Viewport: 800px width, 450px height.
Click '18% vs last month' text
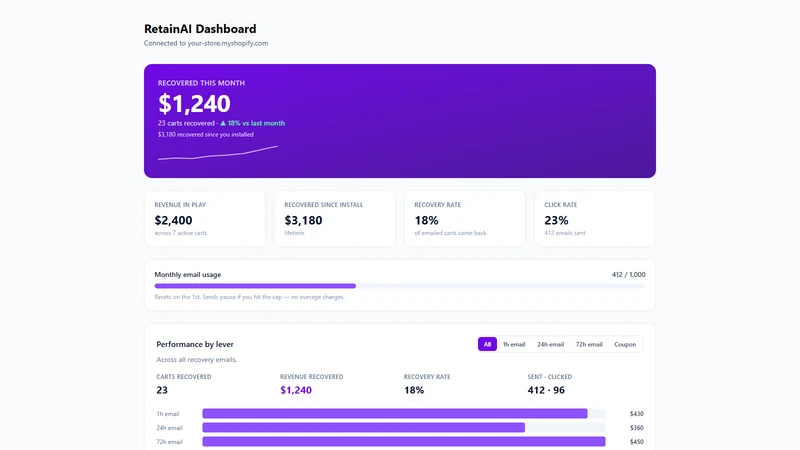tap(256, 123)
